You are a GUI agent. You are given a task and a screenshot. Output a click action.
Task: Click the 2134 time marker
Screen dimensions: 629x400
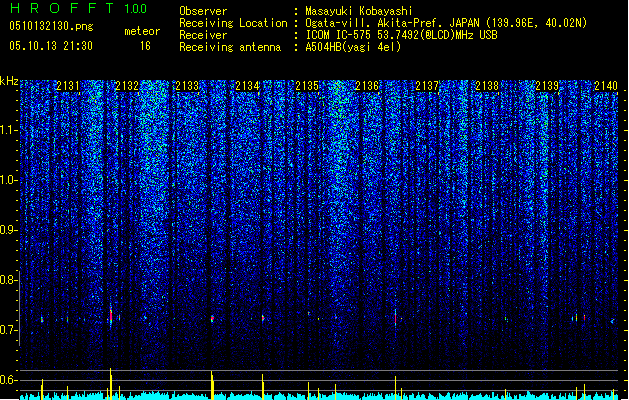click(x=247, y=86)
